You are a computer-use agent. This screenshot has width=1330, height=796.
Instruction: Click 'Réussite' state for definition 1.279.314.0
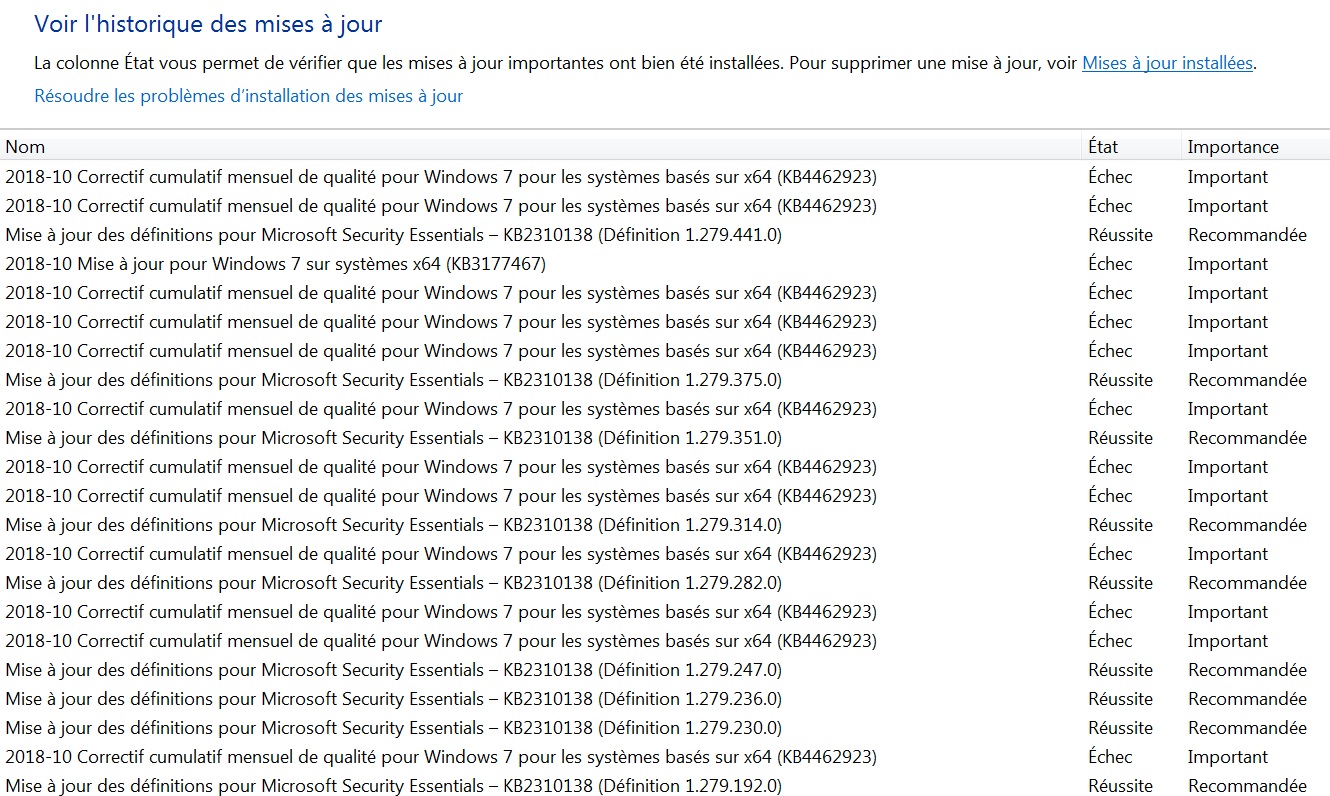click(x=1120, y=525)
